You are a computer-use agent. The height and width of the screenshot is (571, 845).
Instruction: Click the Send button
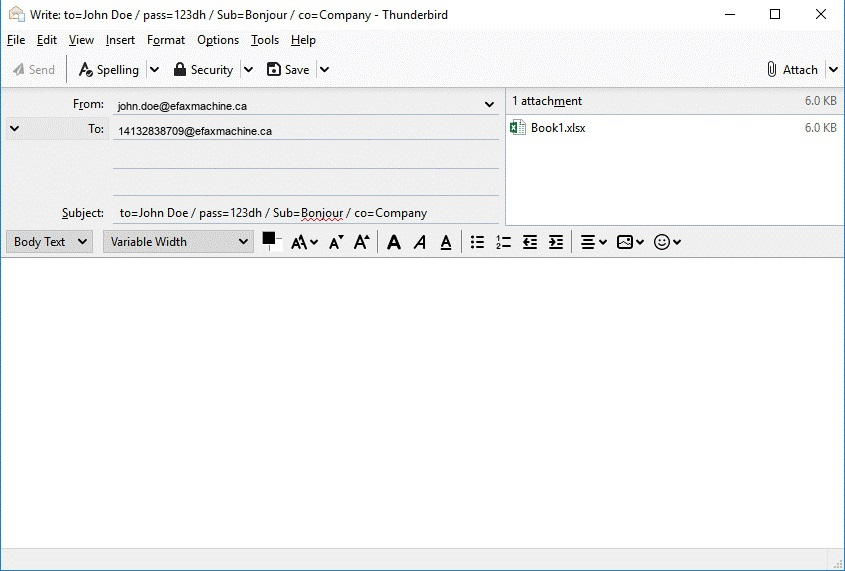pos(34,69)
